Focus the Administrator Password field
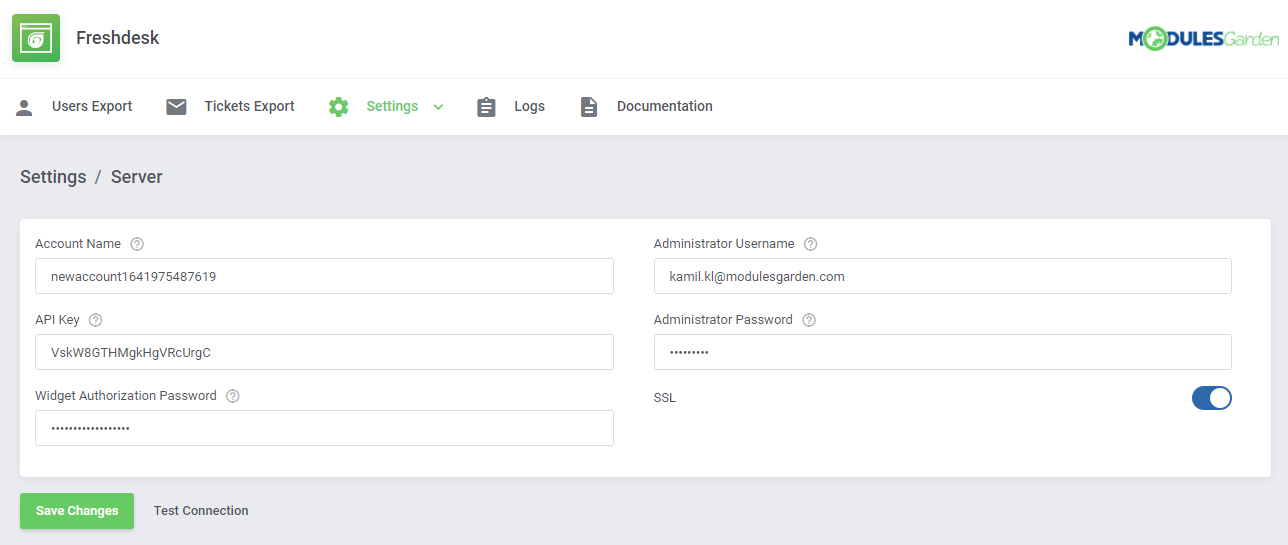 coord(943,352)
